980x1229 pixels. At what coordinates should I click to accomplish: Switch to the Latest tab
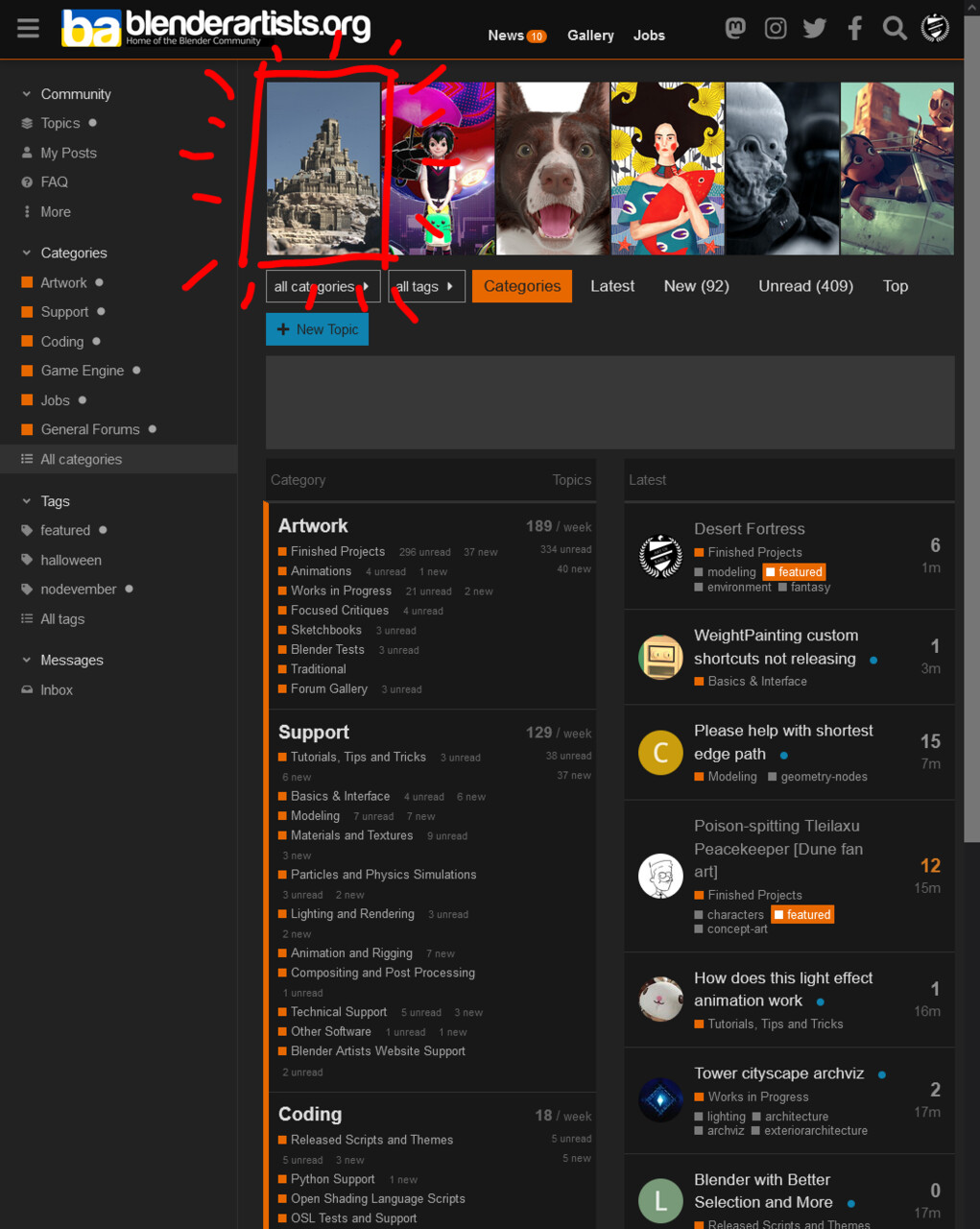612,286
